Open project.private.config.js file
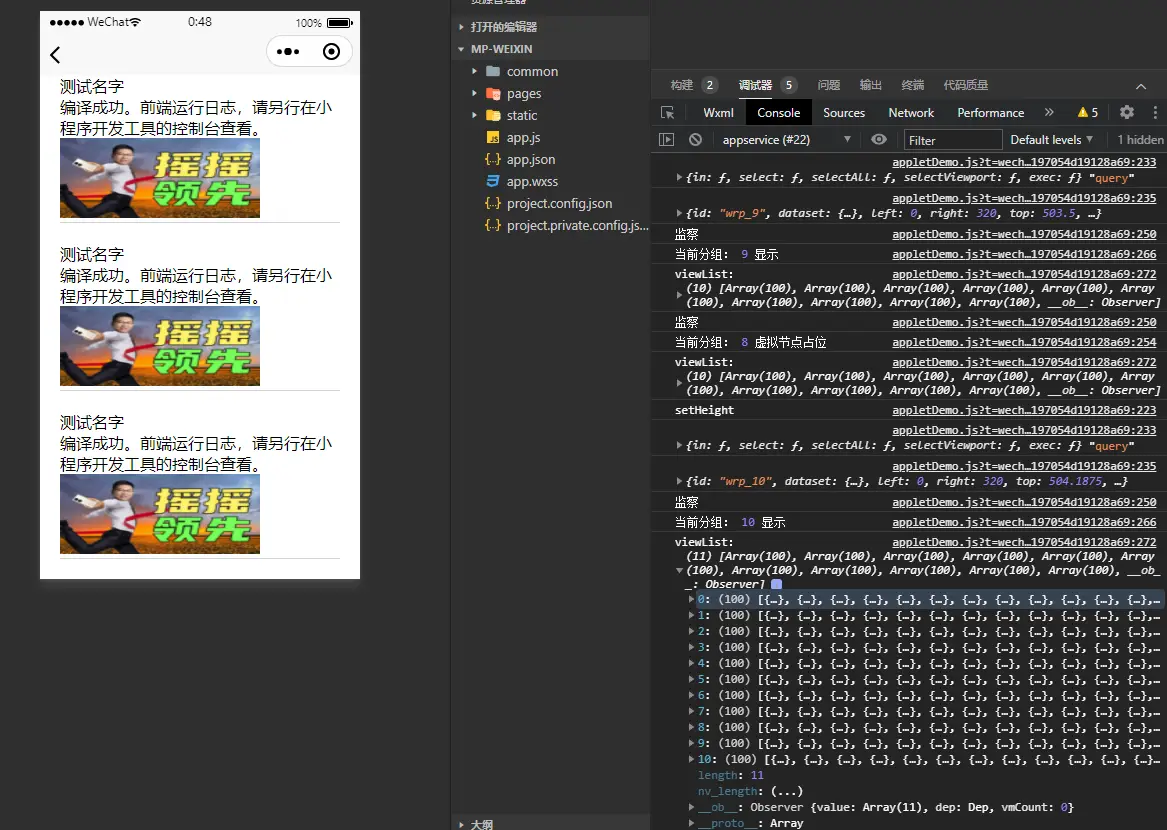Screen dimensions: 1167x830 (x=577, y=226)
